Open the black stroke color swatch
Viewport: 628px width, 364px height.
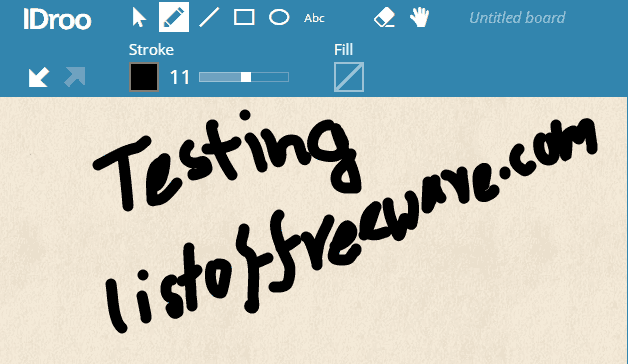[144, 77]
